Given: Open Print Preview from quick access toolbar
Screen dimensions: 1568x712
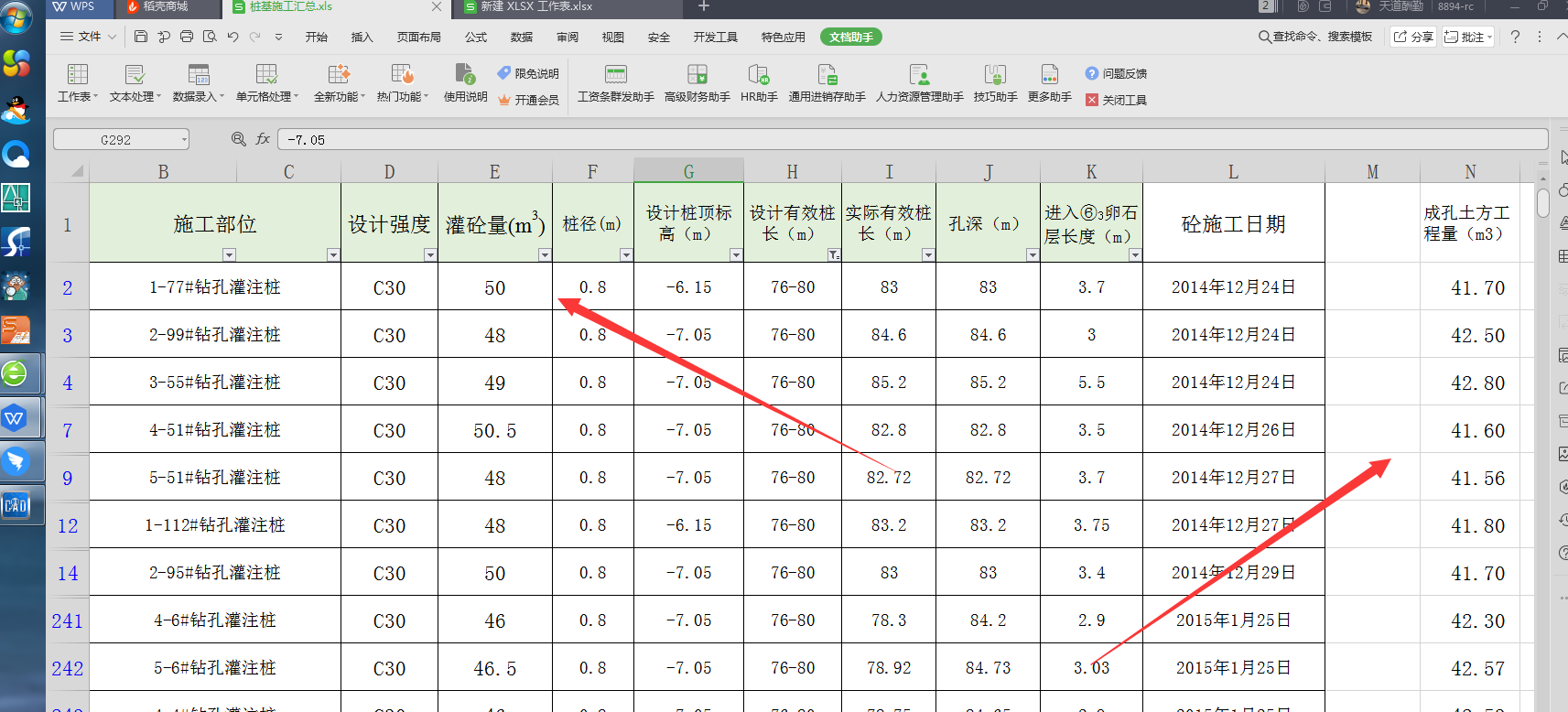Looking at the screenshot, I should [210, 37].
